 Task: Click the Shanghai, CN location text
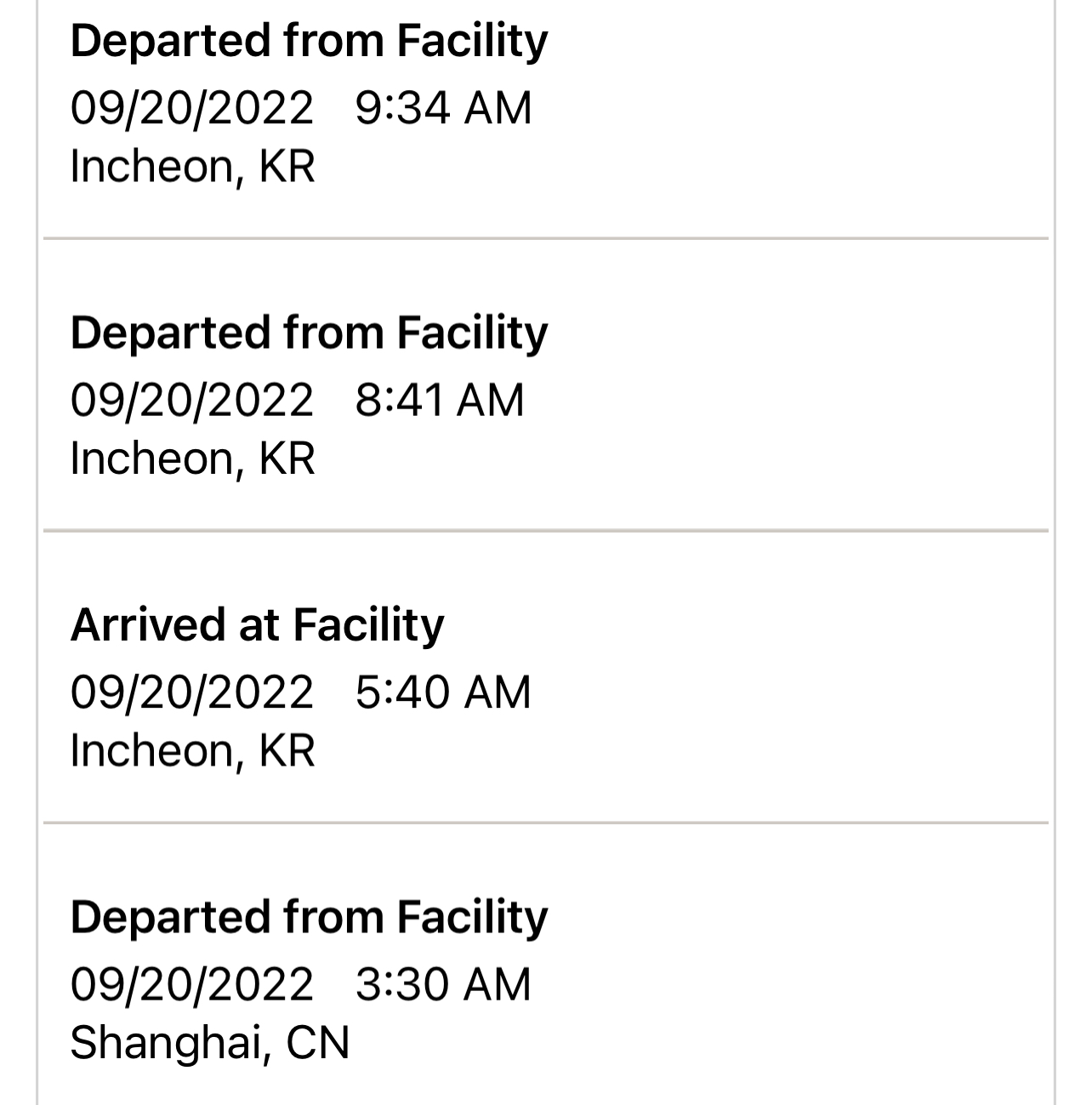tap(209, 1043)
